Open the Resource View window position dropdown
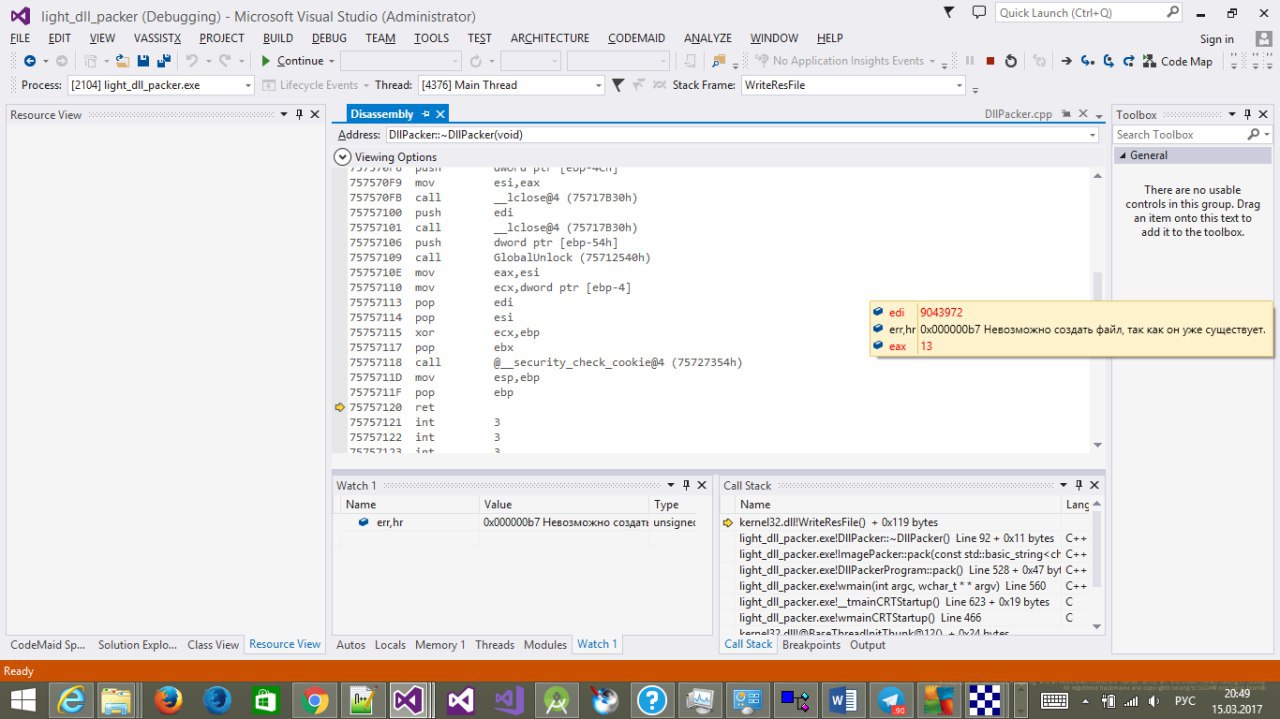The height and width of the screenshot is (719, 1280). 283,115
